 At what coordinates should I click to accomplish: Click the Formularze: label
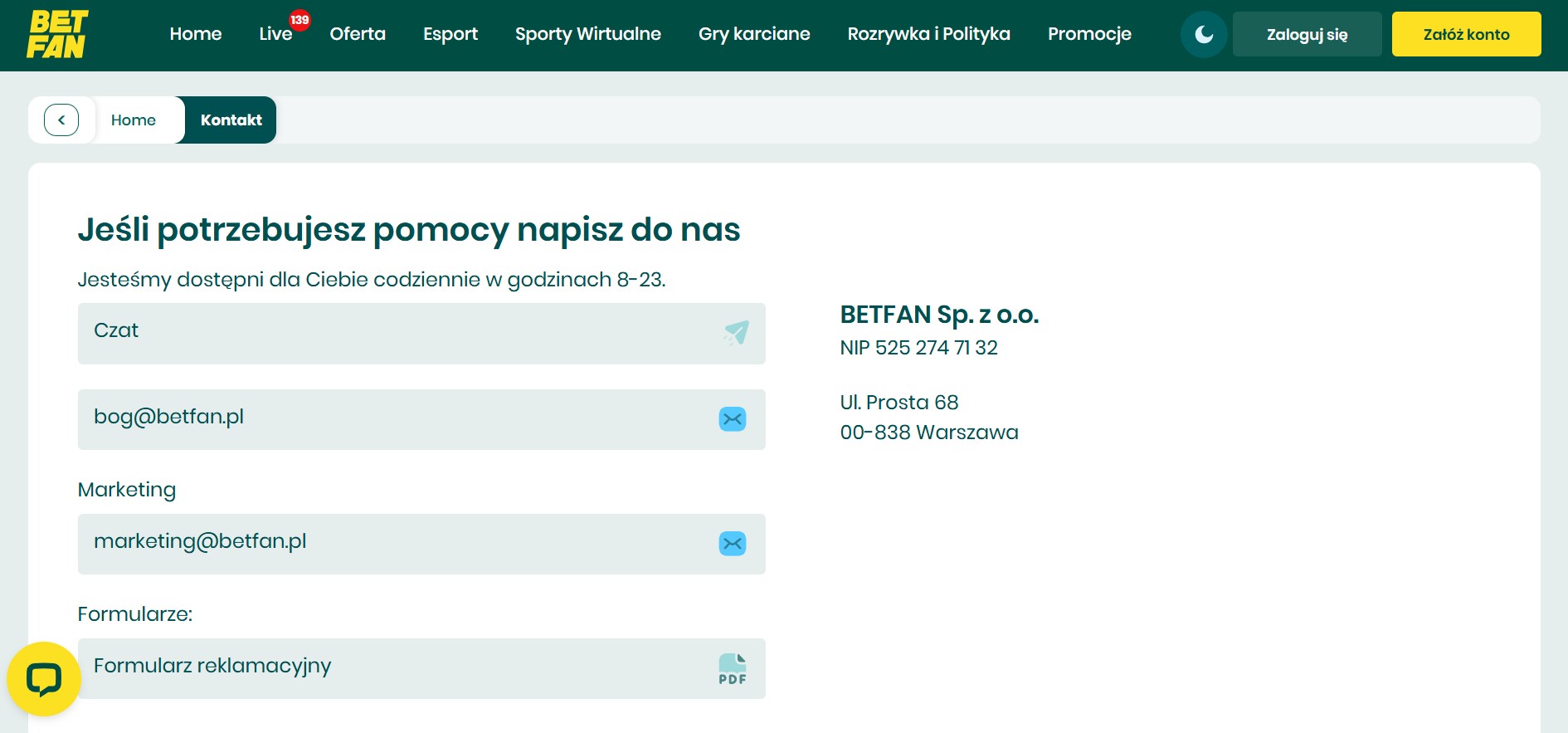coord(135,614)
